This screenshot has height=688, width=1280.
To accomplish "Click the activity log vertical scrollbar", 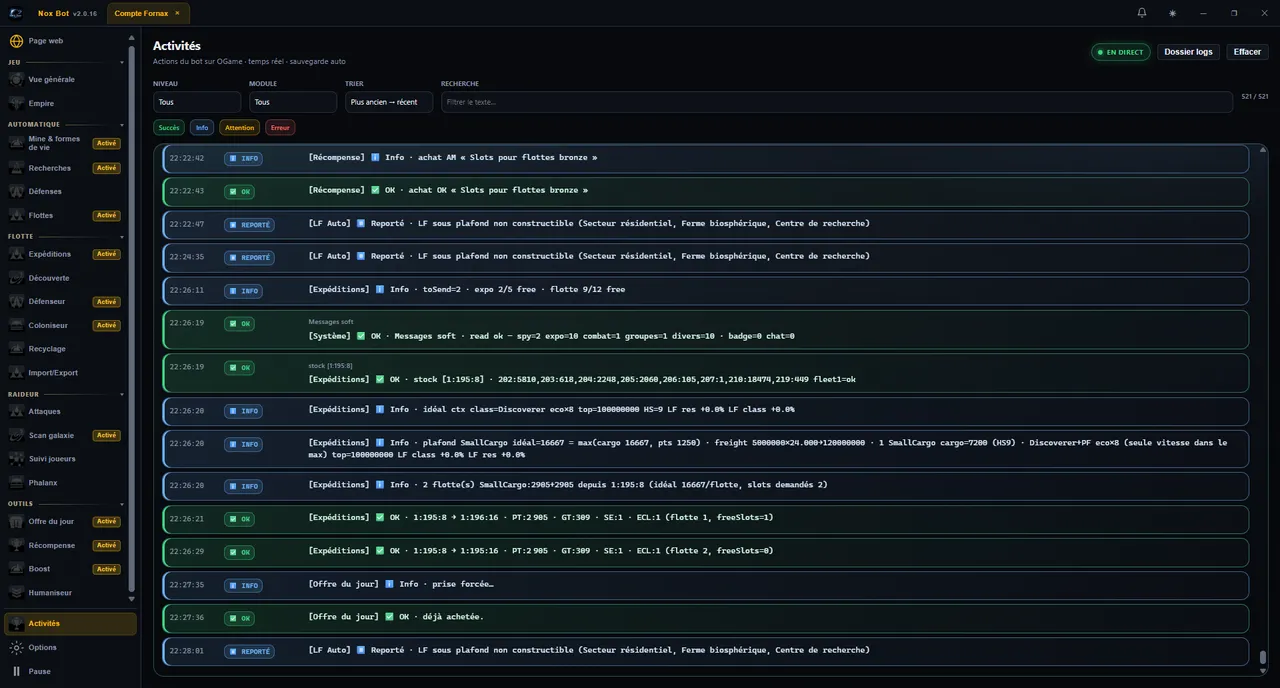I will (x=1263, y=657).
